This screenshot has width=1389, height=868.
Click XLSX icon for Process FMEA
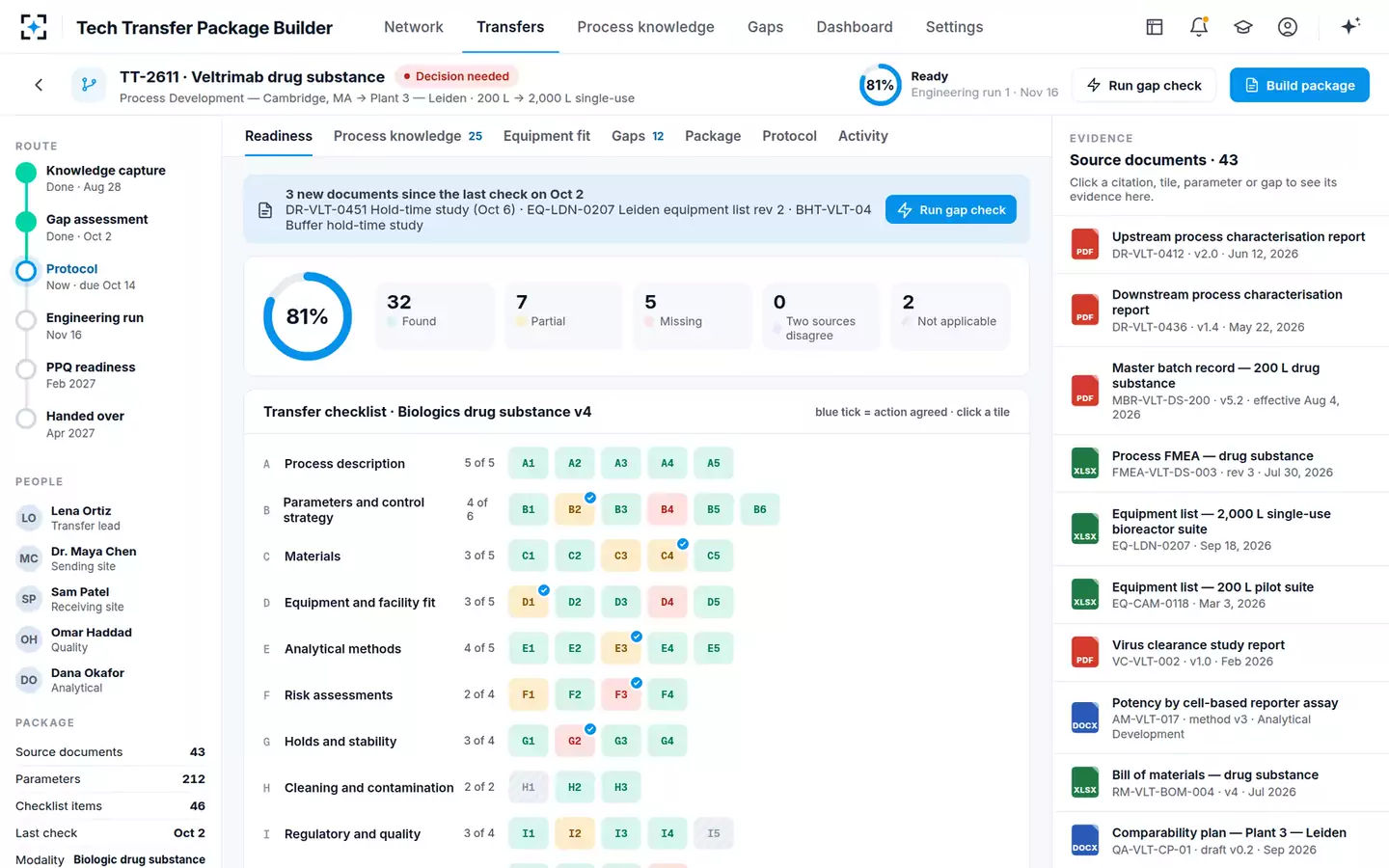click(x=1085, y=464)
